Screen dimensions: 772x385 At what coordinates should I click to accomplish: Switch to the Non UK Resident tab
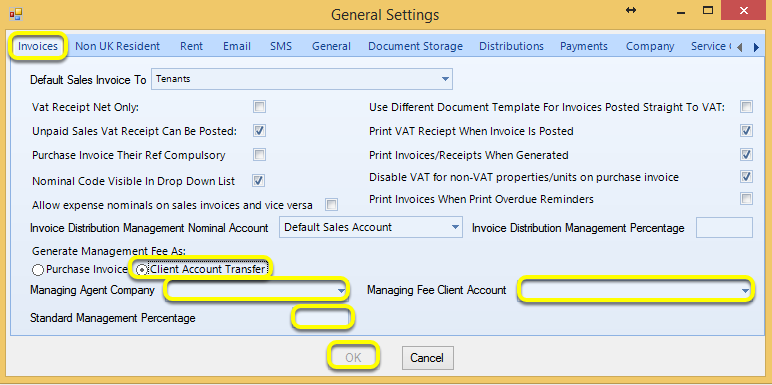[x=117, y=46]
